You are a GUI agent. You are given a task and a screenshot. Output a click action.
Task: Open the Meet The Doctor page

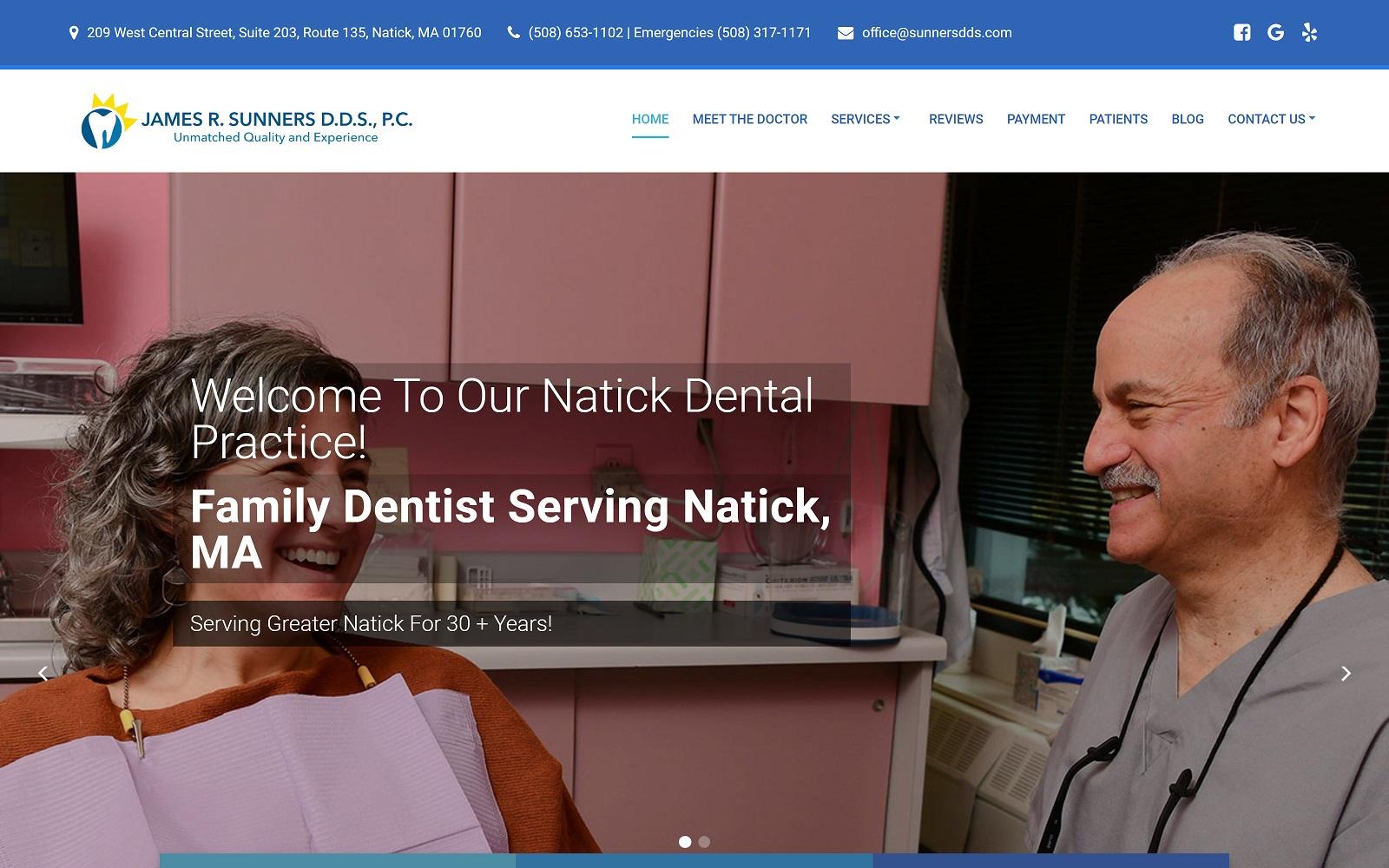[750, 119]
